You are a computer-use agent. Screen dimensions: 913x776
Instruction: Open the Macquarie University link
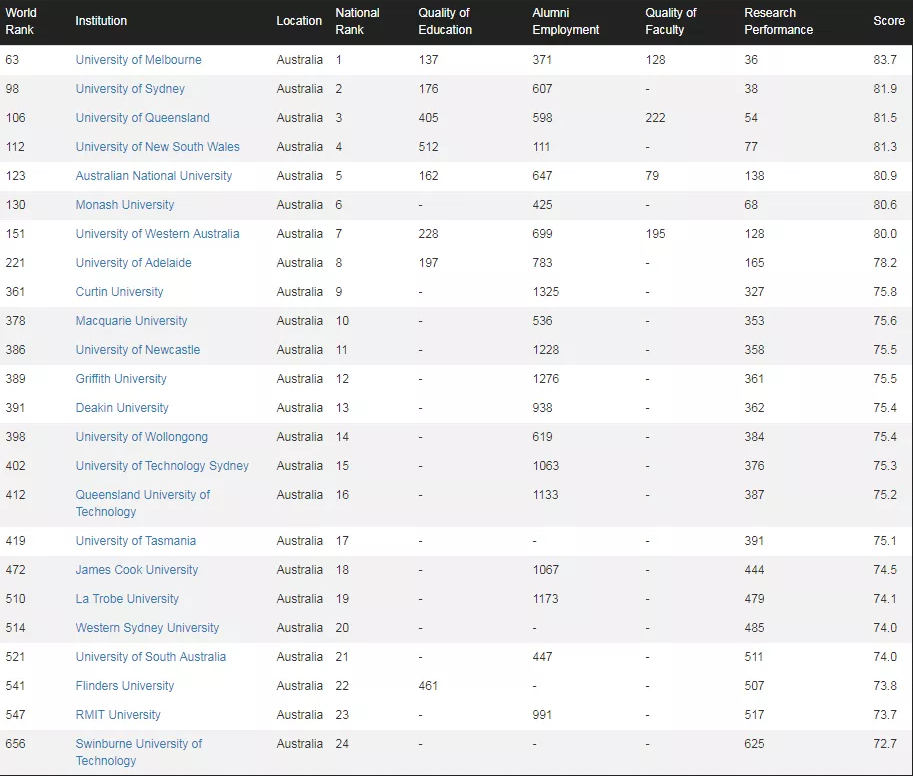pos(132,321)
